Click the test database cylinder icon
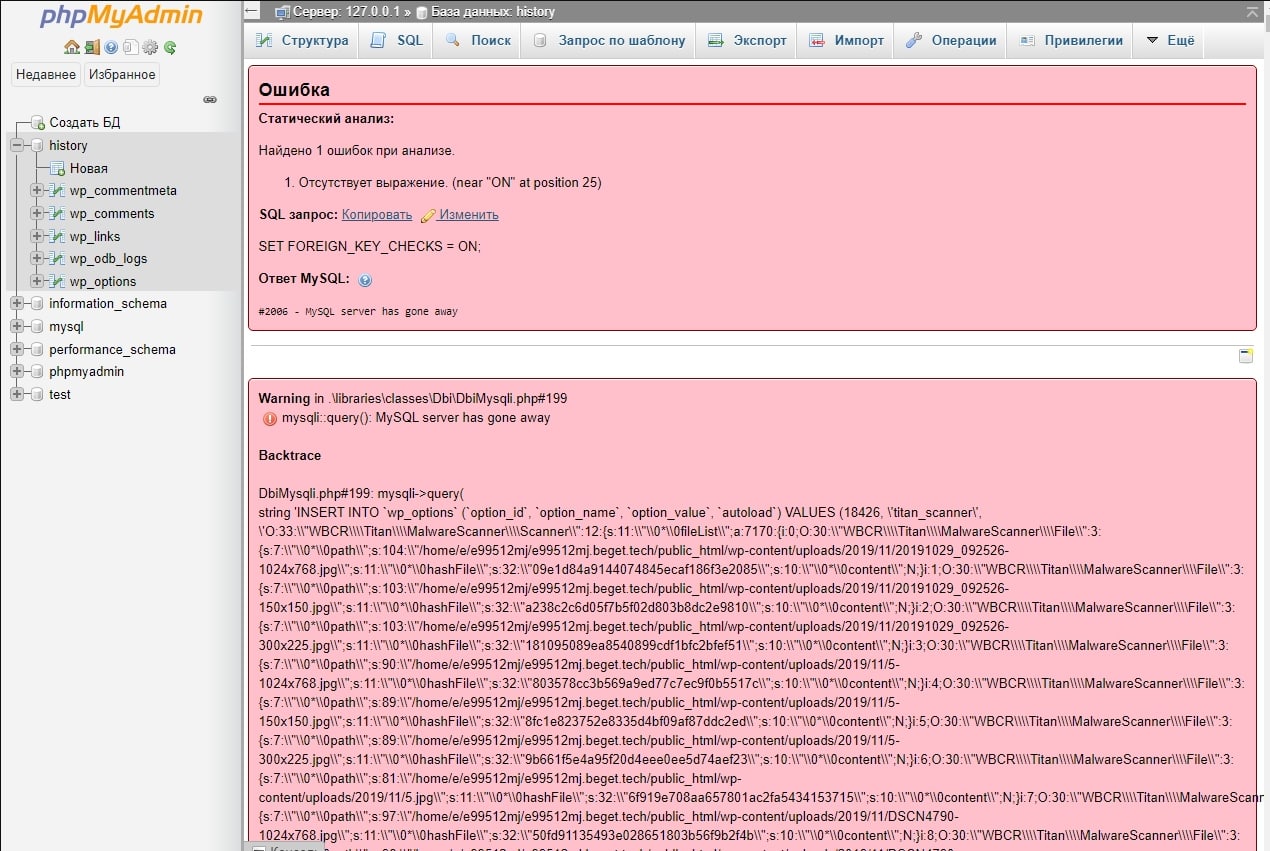Viewport: 1270px width, 851px height. coord(38,394)
